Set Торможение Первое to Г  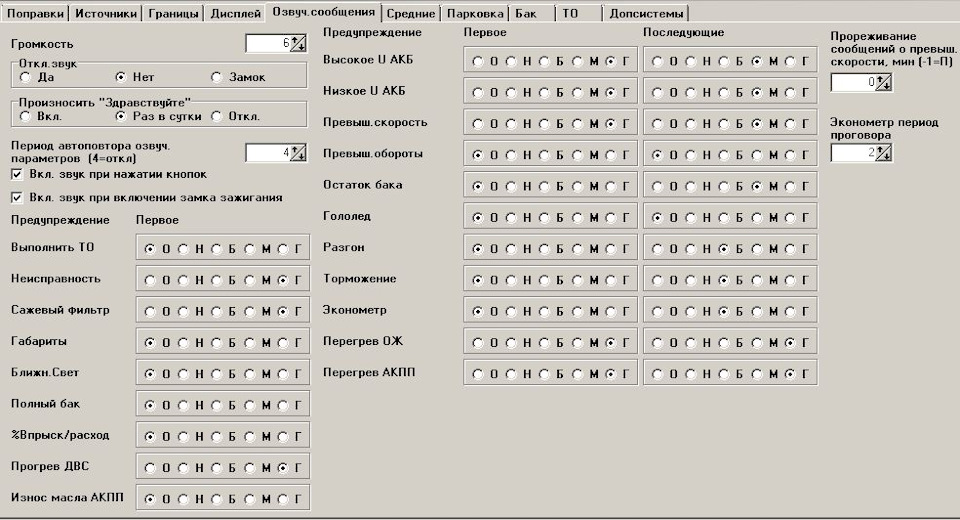(x=618, y=280)
